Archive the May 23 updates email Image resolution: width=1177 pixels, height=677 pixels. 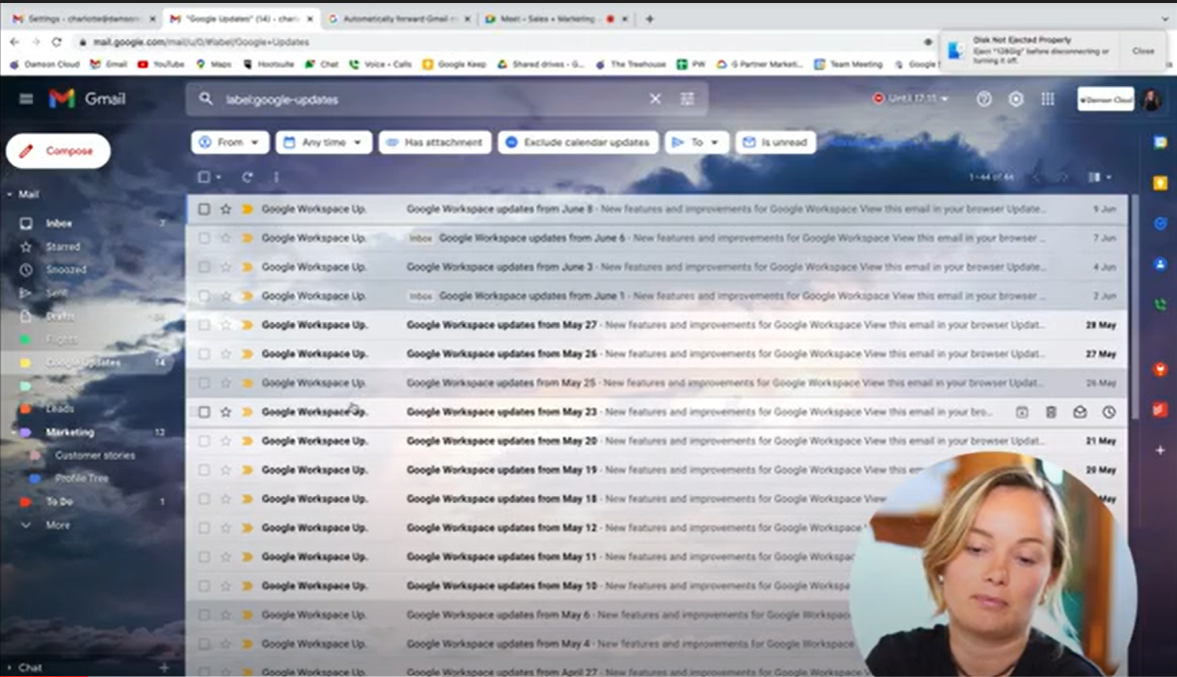(1022, 412)
